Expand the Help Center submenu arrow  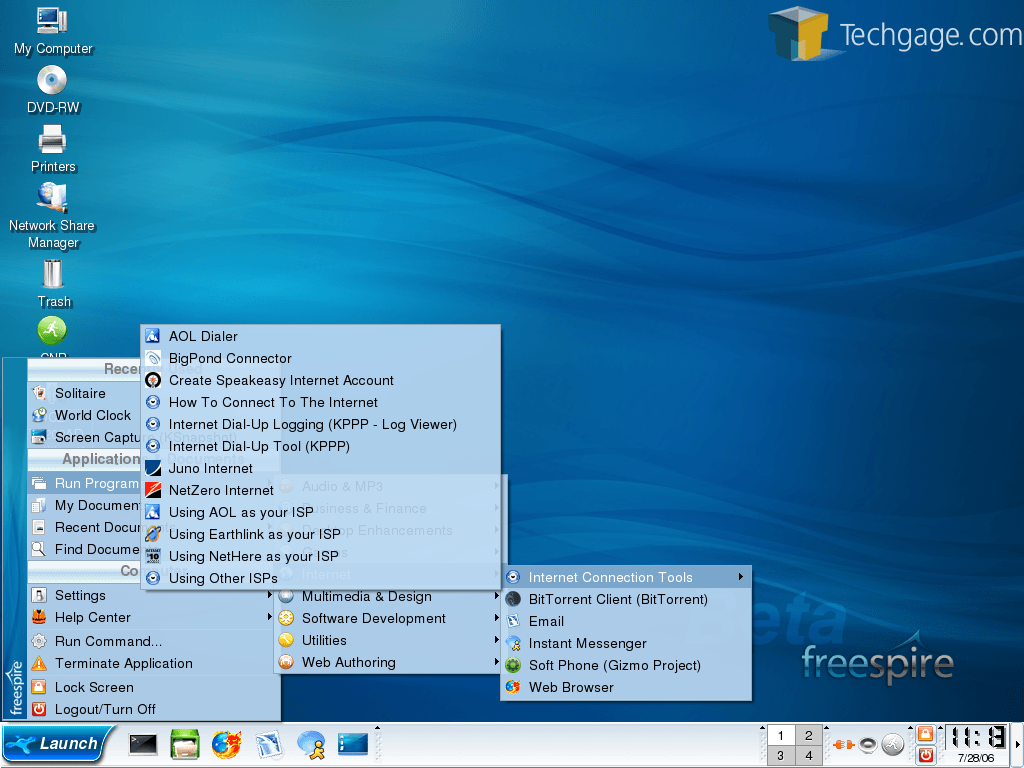(x=269, y=617)
